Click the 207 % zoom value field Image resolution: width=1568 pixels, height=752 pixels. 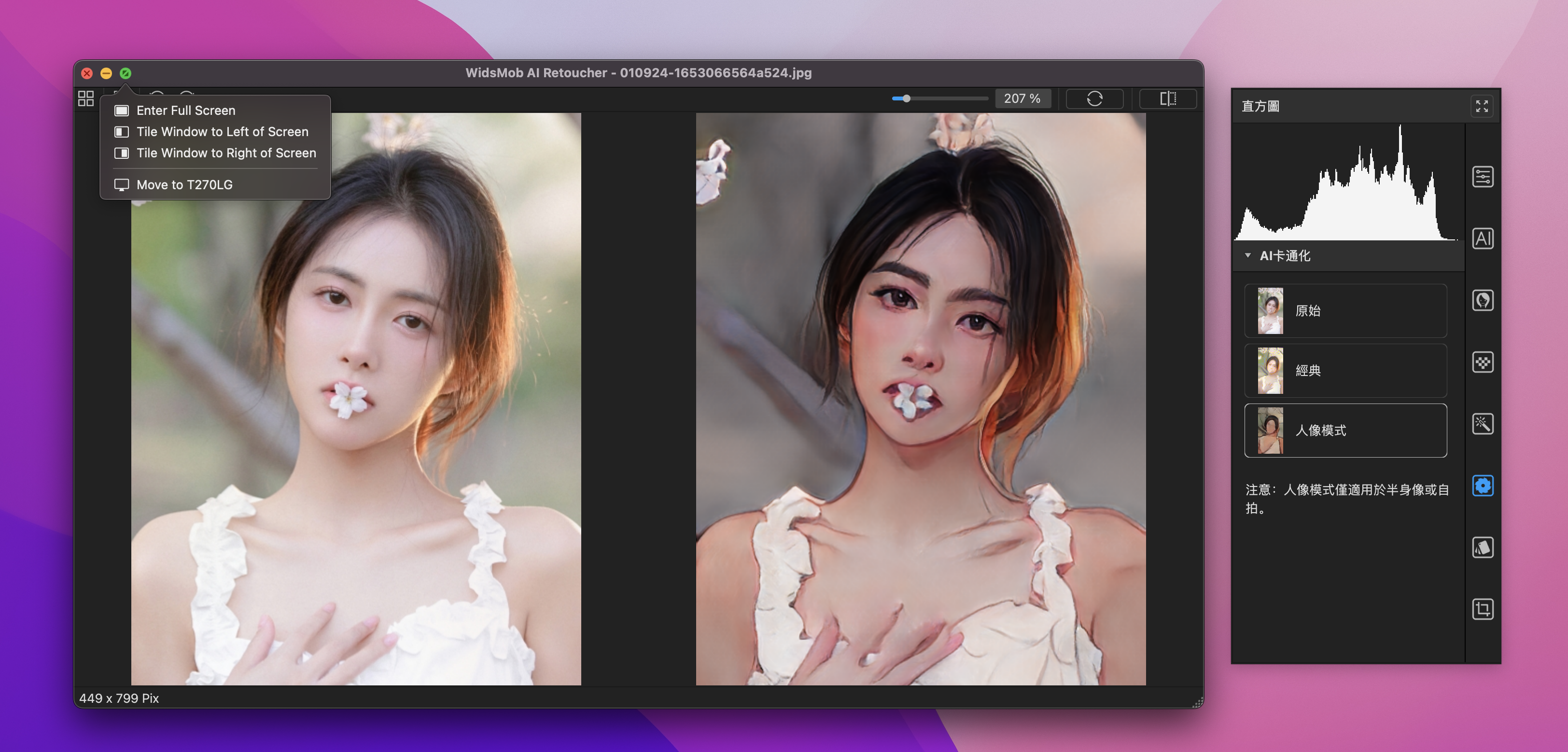[x=1022, y=98]
